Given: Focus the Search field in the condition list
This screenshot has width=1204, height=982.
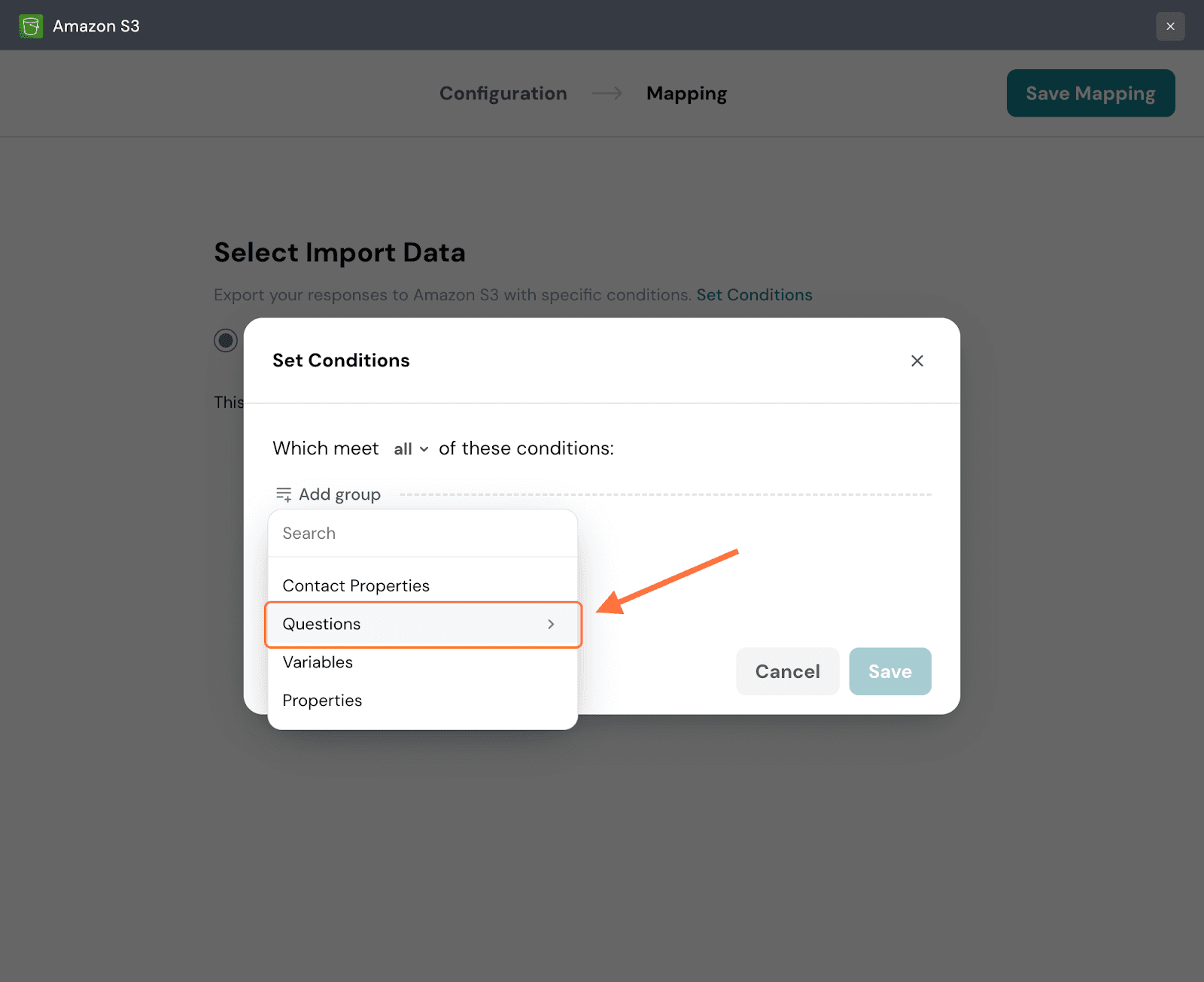Looking at the screenshot, I should [x=422, y=534].
